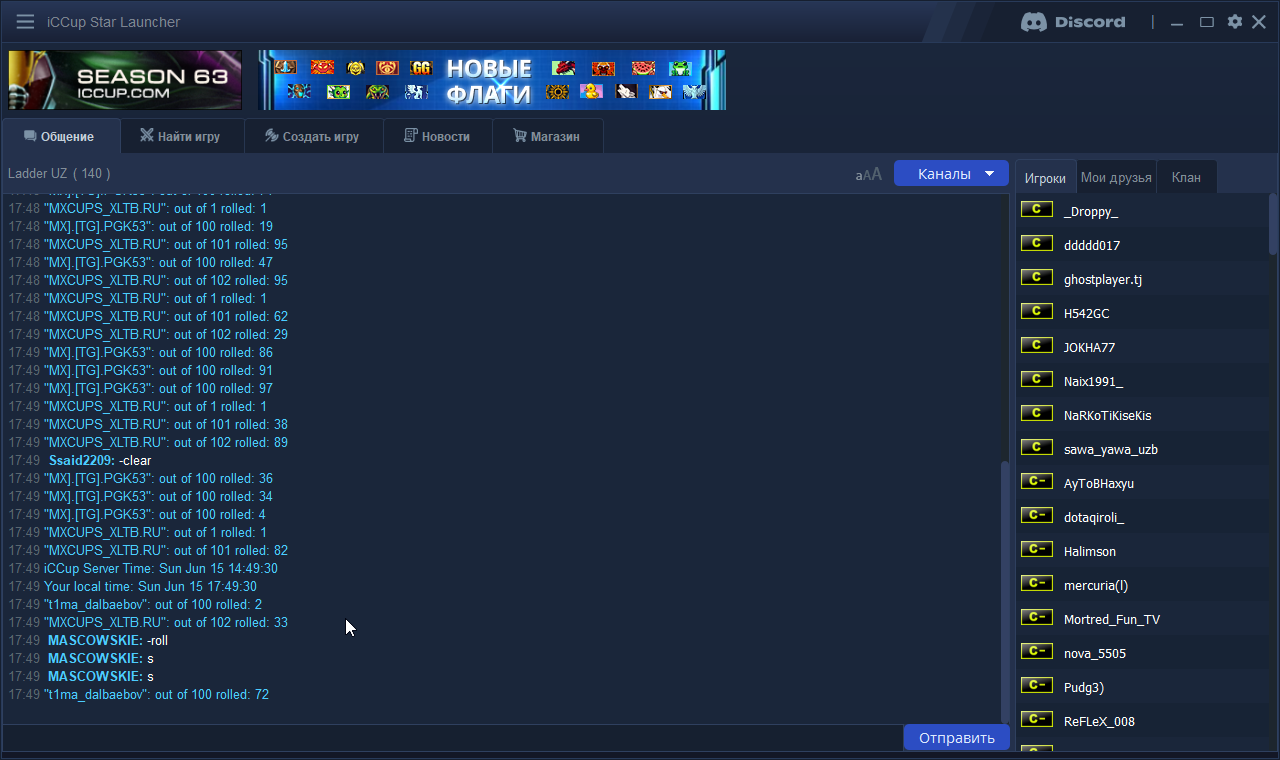Click player list scrollbar thumb

coord(1273,224)
